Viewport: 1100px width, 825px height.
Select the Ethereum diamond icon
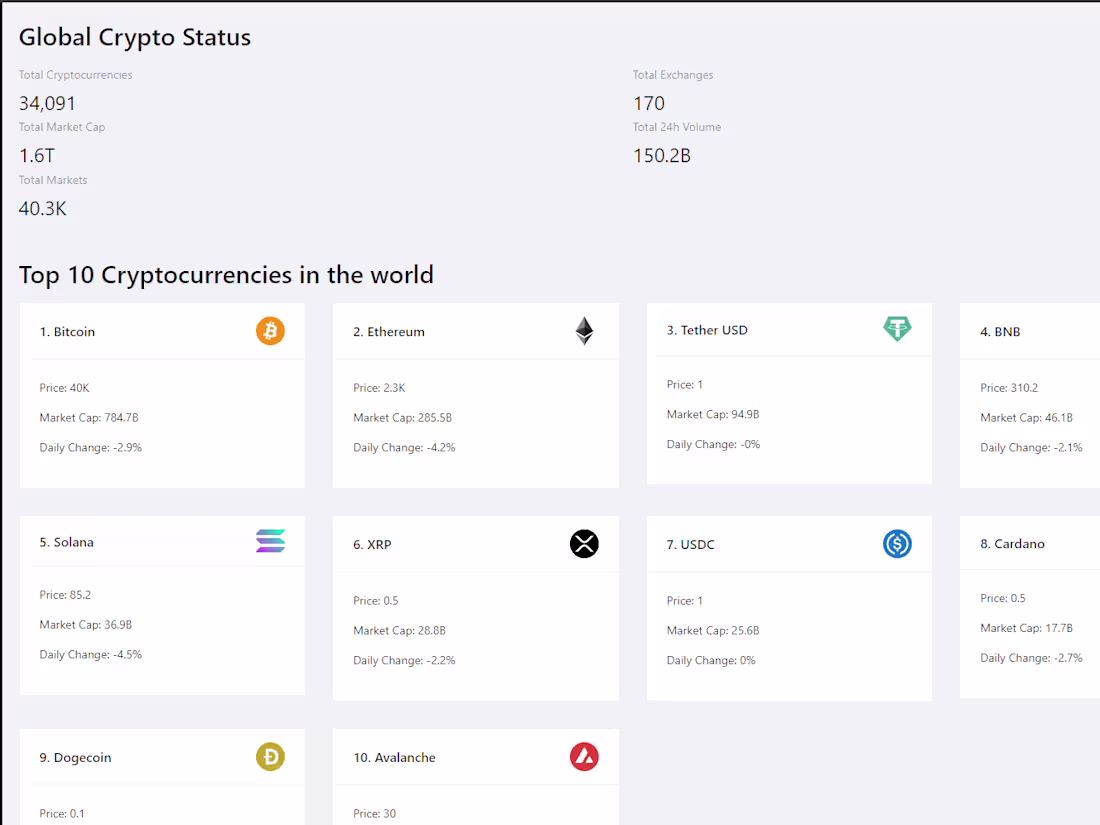(x=584, y=330)
